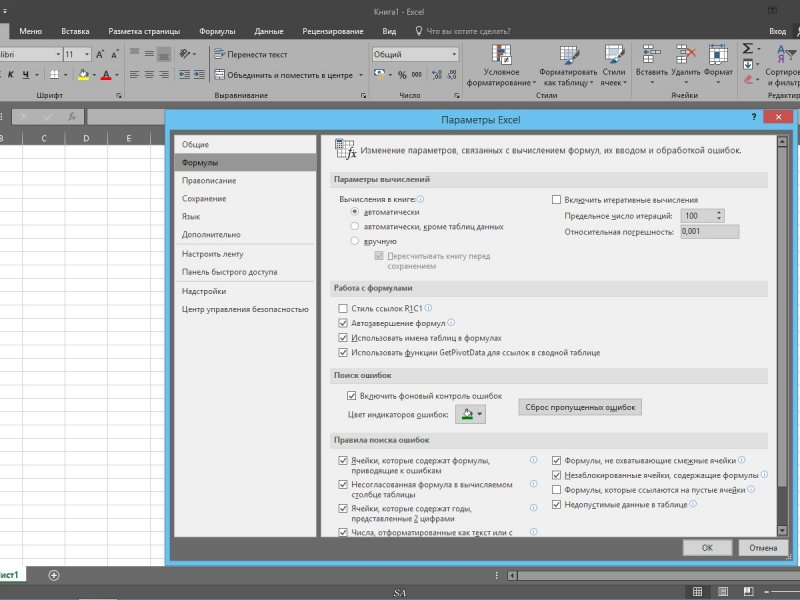The image size is (800, 600).
Task: Switch to the Рецензирование ribbon tab
Action: point(333,31)
